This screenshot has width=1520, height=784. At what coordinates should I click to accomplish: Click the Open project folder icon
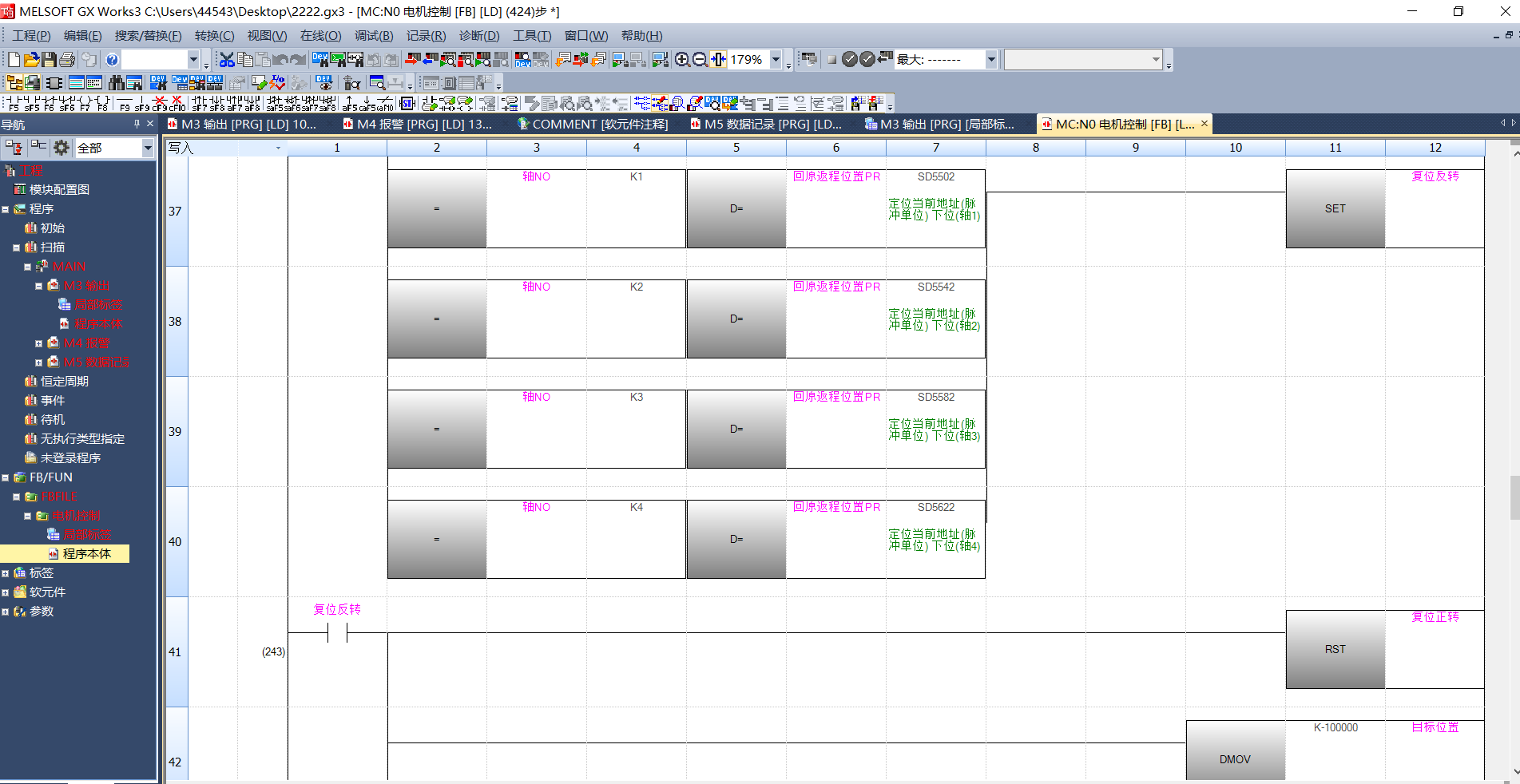click(x=31, y=60)
